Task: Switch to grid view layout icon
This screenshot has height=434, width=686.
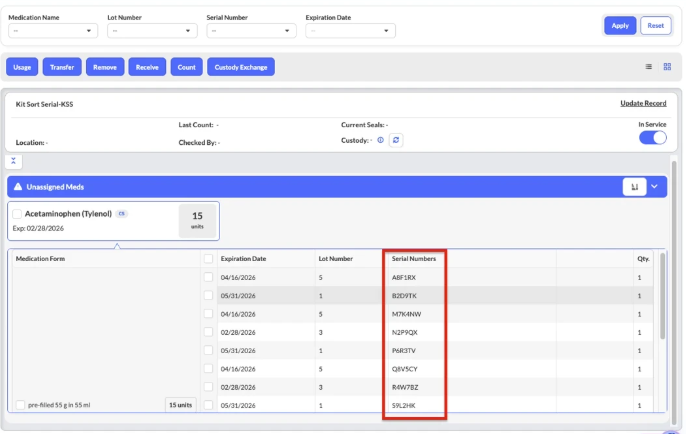Action: [x=666, y=67]
